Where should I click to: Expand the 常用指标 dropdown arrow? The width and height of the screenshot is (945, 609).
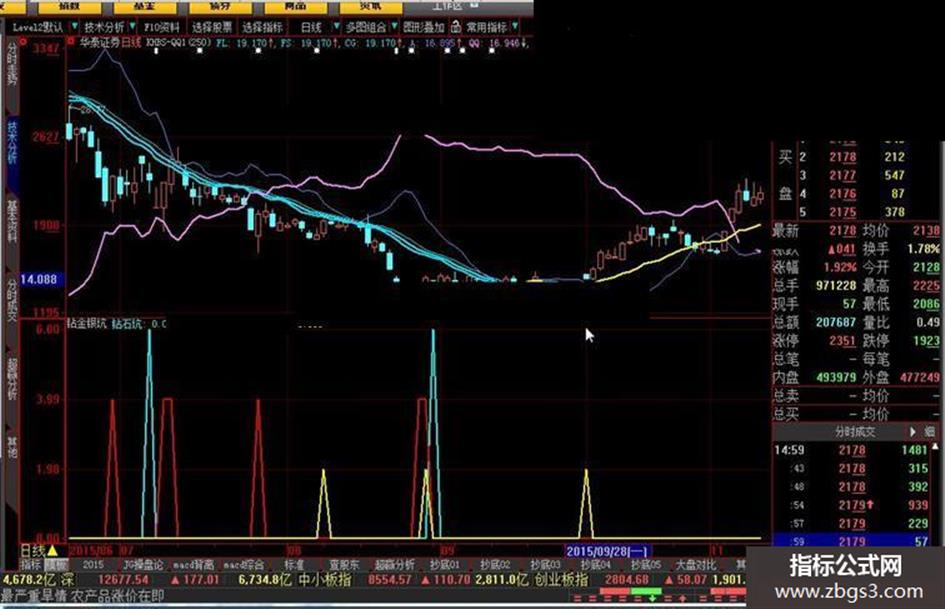pyautogui.click(x=515, y=27)
